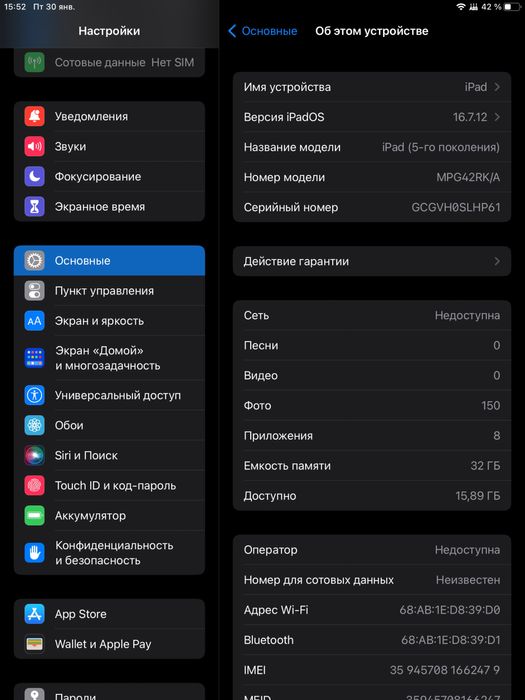Tap the General gear icon
The image size is (525, 700).
click(x=34, y=261)
